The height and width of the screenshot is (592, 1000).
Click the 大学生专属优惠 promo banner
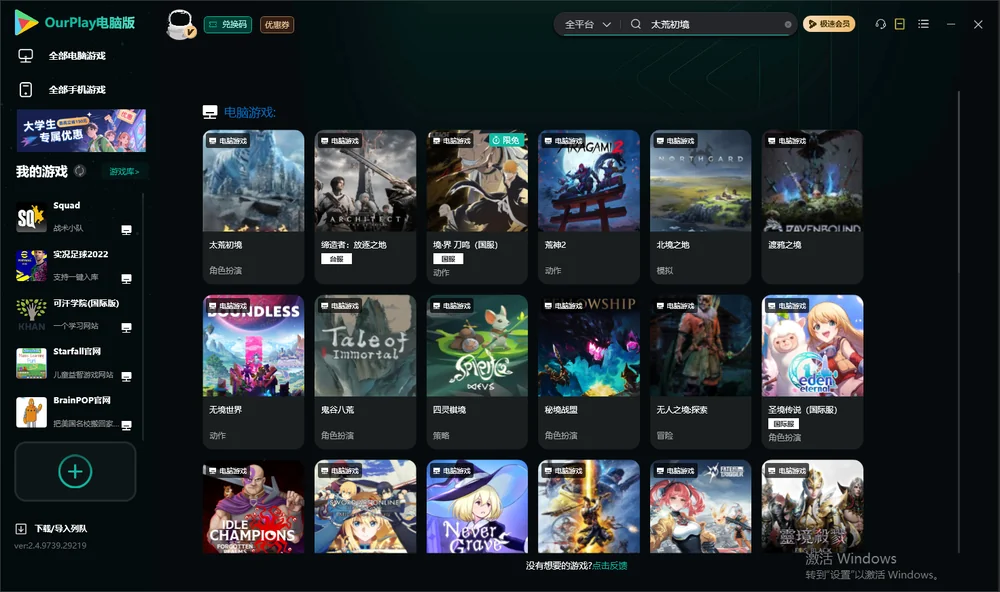tap(81, 131)
